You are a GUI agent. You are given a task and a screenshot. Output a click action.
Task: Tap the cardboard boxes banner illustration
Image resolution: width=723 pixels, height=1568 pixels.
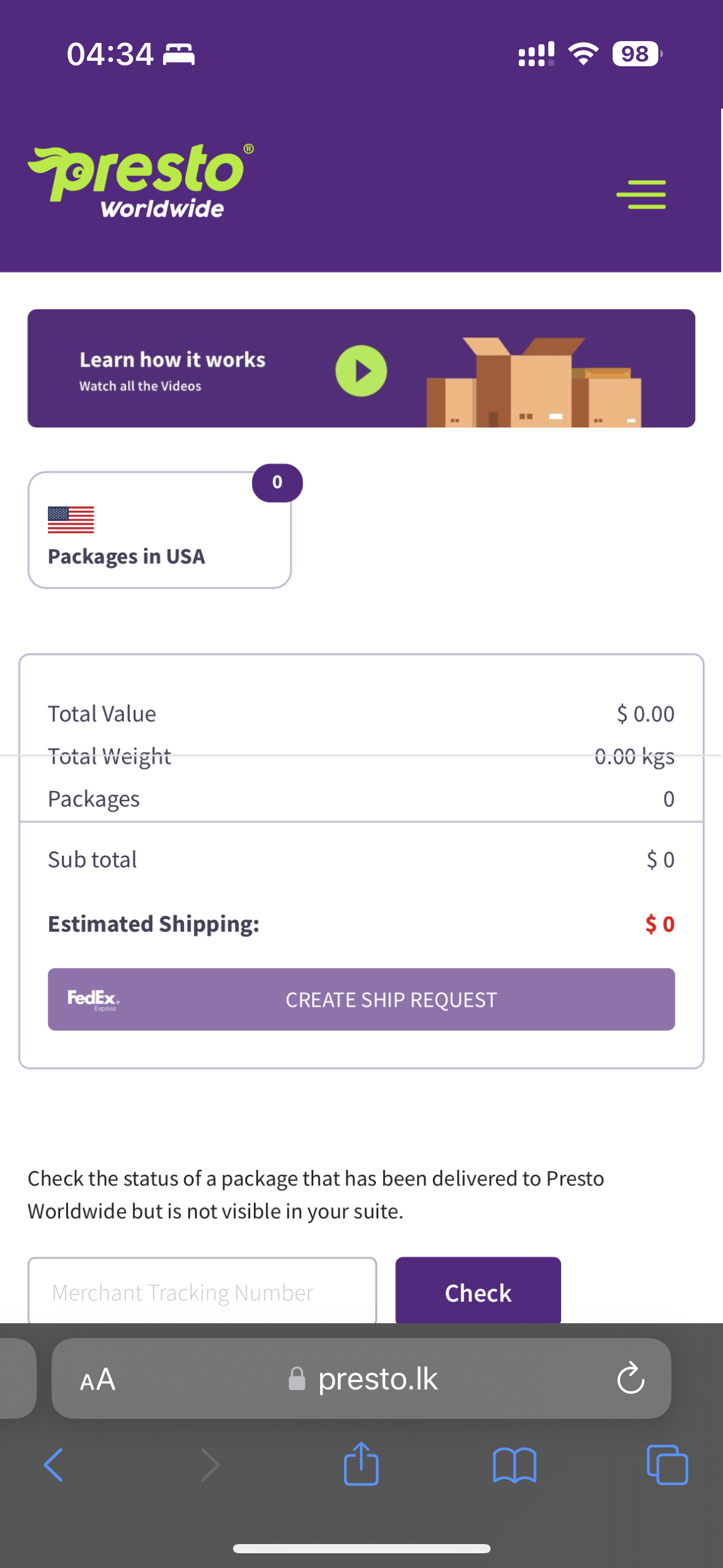pyautogui.click(x=534, y=382)
